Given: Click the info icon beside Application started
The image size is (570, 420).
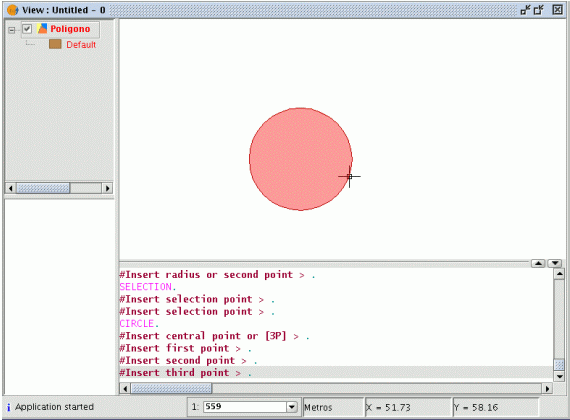Looking at the screenshot, I should point(9,408).
